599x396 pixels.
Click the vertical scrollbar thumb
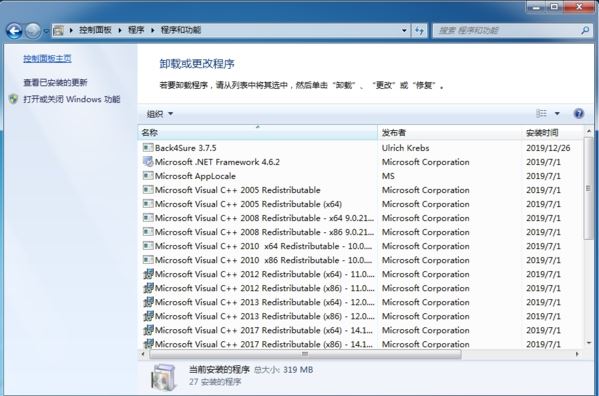589,188
